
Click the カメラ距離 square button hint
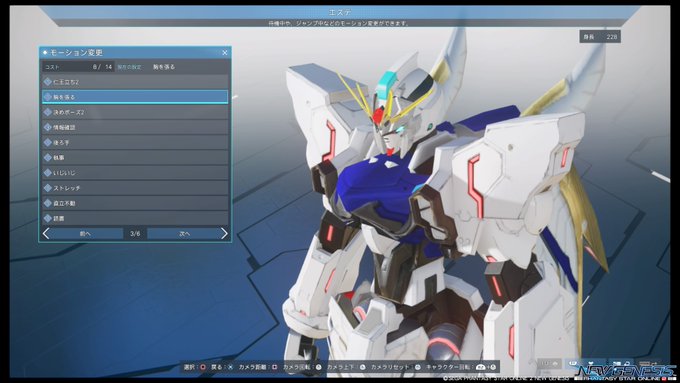[x=258, y=367]
